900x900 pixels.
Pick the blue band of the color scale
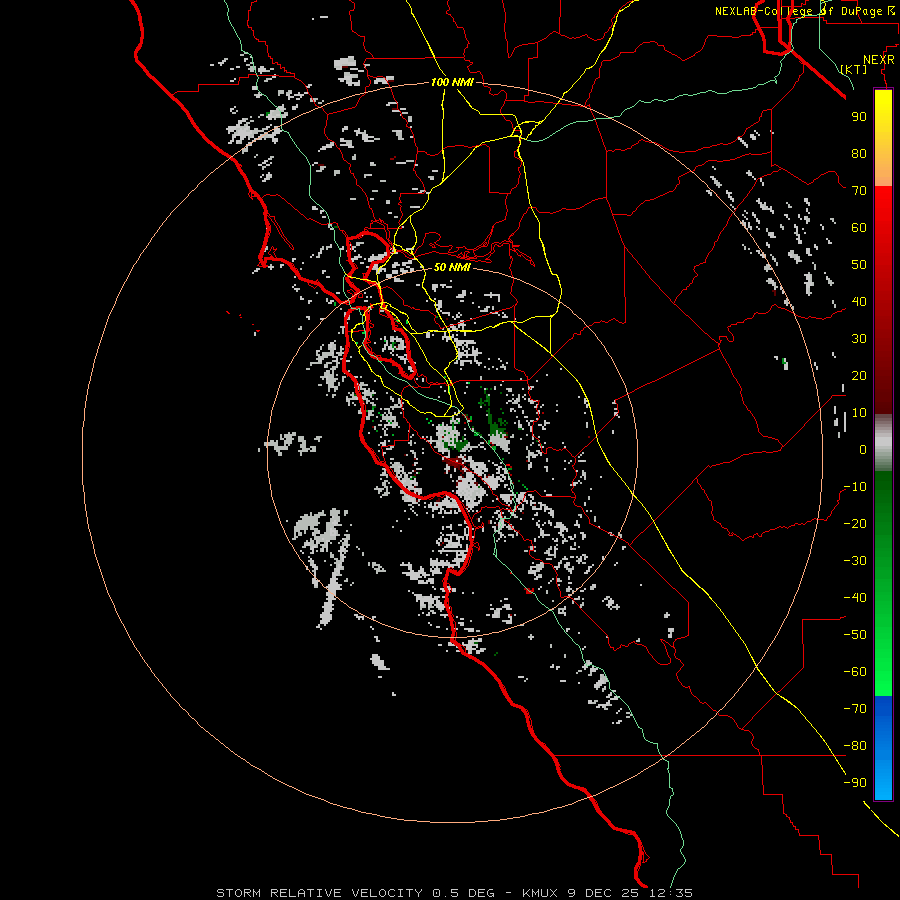[883, 748]
